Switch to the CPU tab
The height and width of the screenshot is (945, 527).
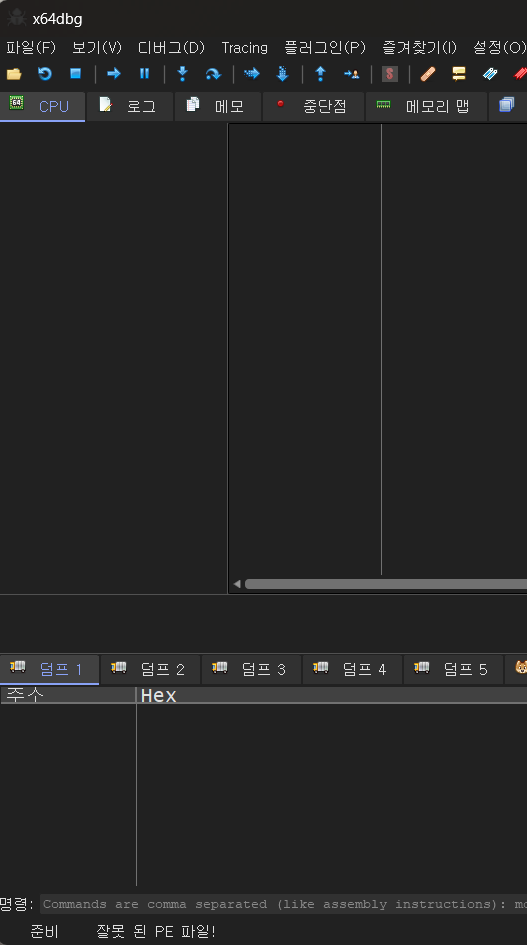coord(42,106)
